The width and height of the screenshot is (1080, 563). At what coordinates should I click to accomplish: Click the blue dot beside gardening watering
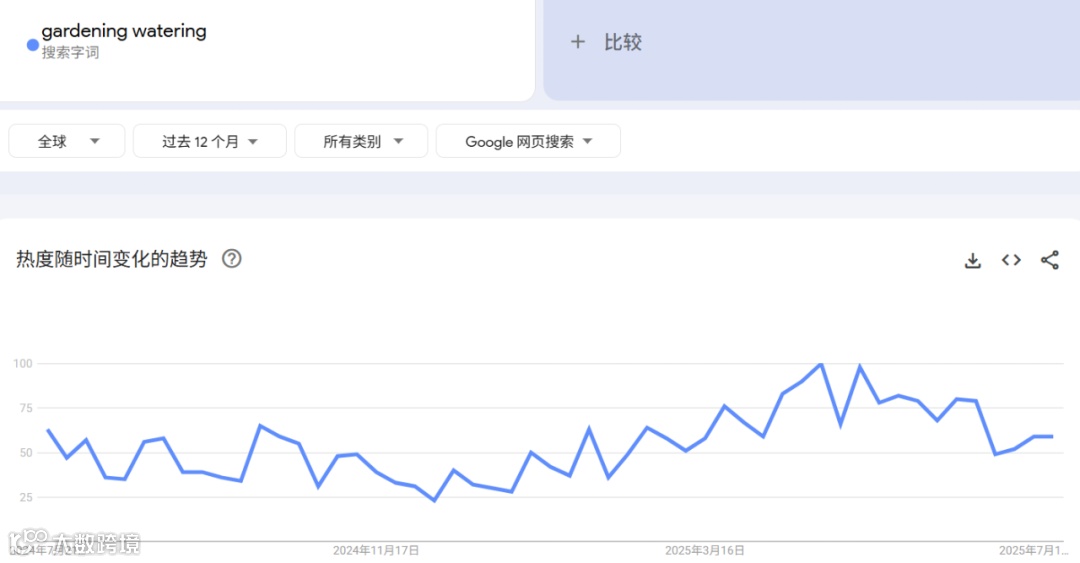tap(32, 45)
